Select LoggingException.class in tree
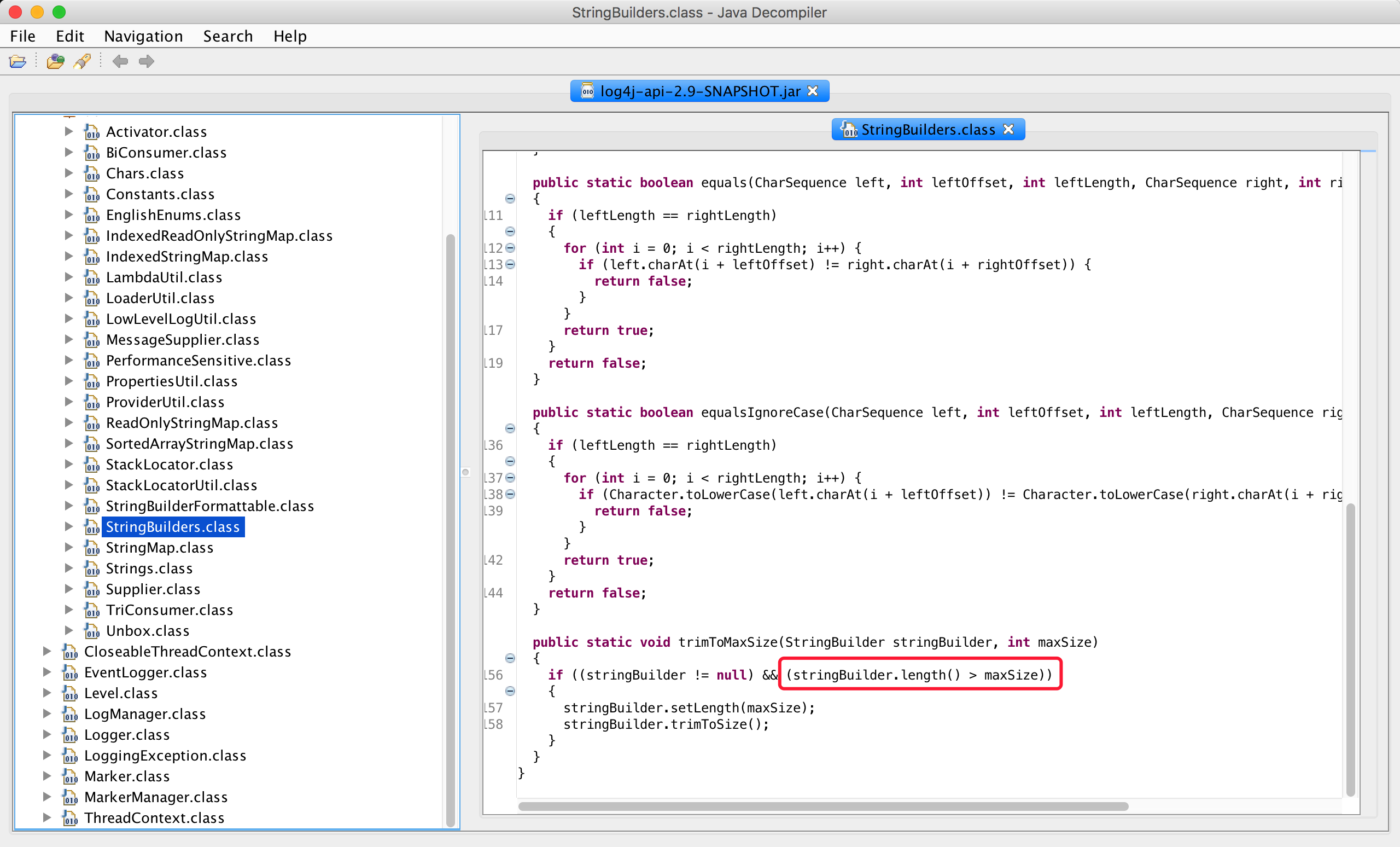Image resolution: width=1400 pixels, height=847 pixels. 165,756
